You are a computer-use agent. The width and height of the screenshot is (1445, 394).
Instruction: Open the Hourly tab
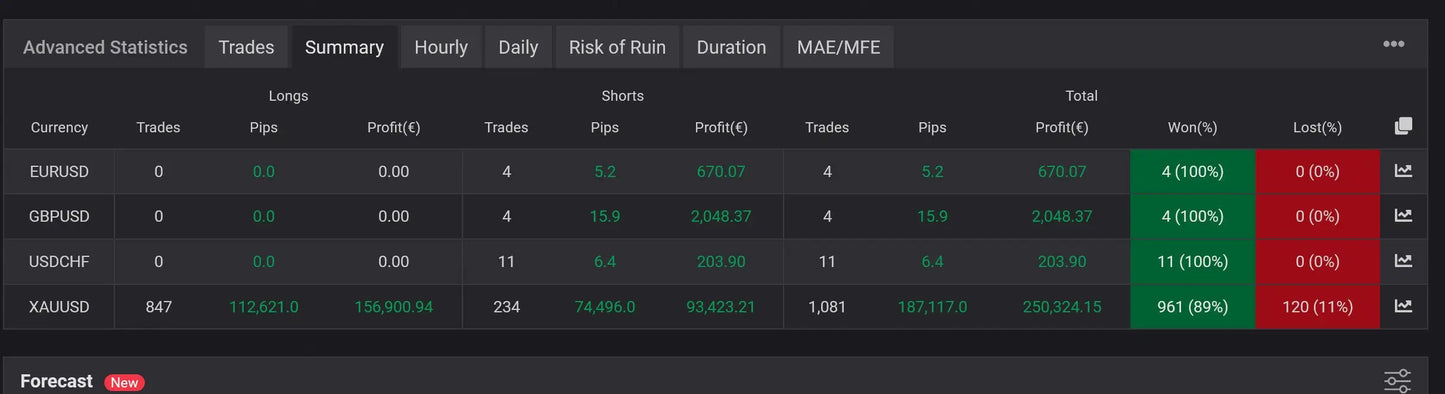point(441,47)
